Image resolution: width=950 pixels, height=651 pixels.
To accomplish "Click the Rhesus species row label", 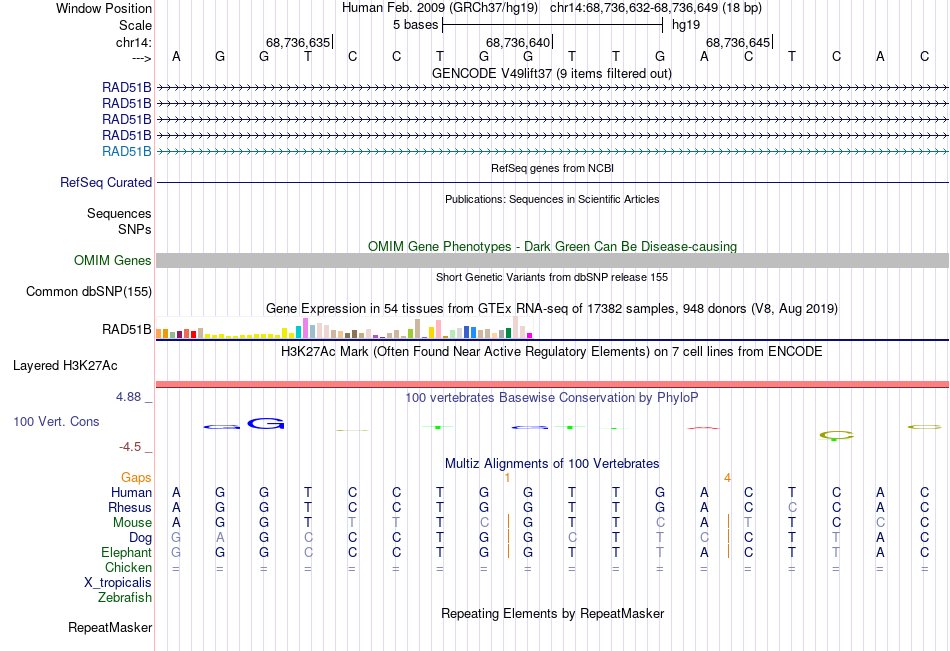I will pos(130,507).
